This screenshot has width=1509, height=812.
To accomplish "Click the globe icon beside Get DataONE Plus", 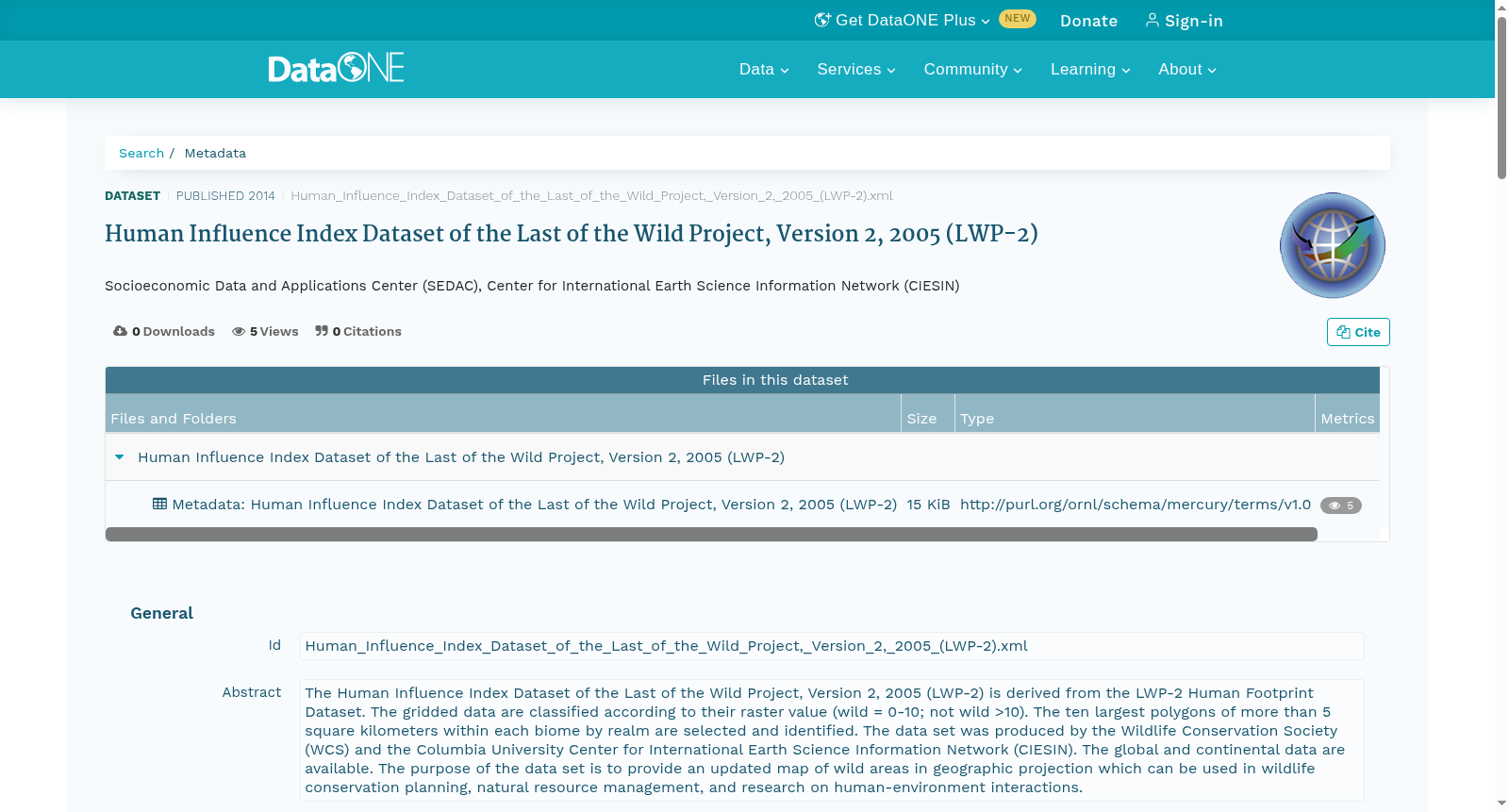I will coord(822,20).
